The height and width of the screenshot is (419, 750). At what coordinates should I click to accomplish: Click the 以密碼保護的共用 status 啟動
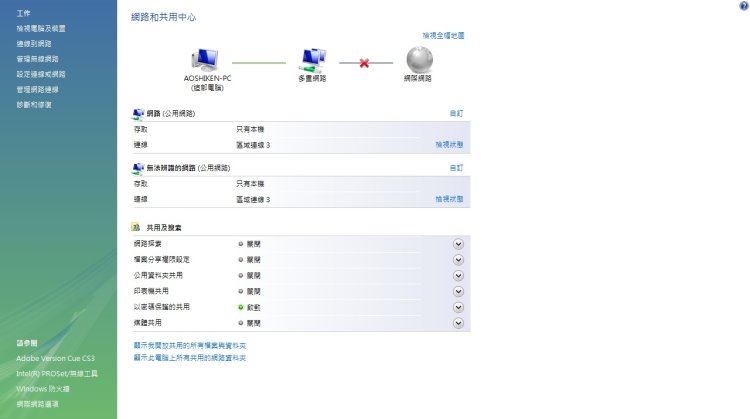point(254,307)
